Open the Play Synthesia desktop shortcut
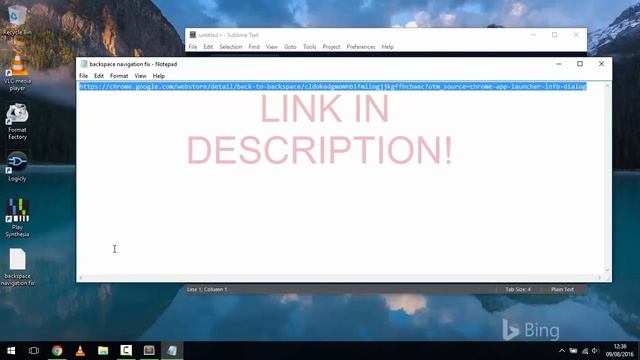The image size is (640, 360). click(17, 218)
